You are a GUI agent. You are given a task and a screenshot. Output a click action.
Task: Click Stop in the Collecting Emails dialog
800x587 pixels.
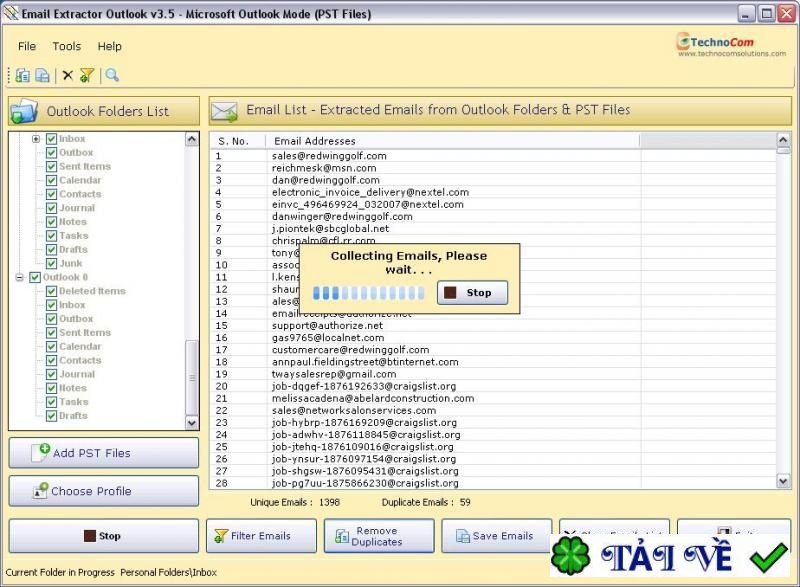(472, 293)
